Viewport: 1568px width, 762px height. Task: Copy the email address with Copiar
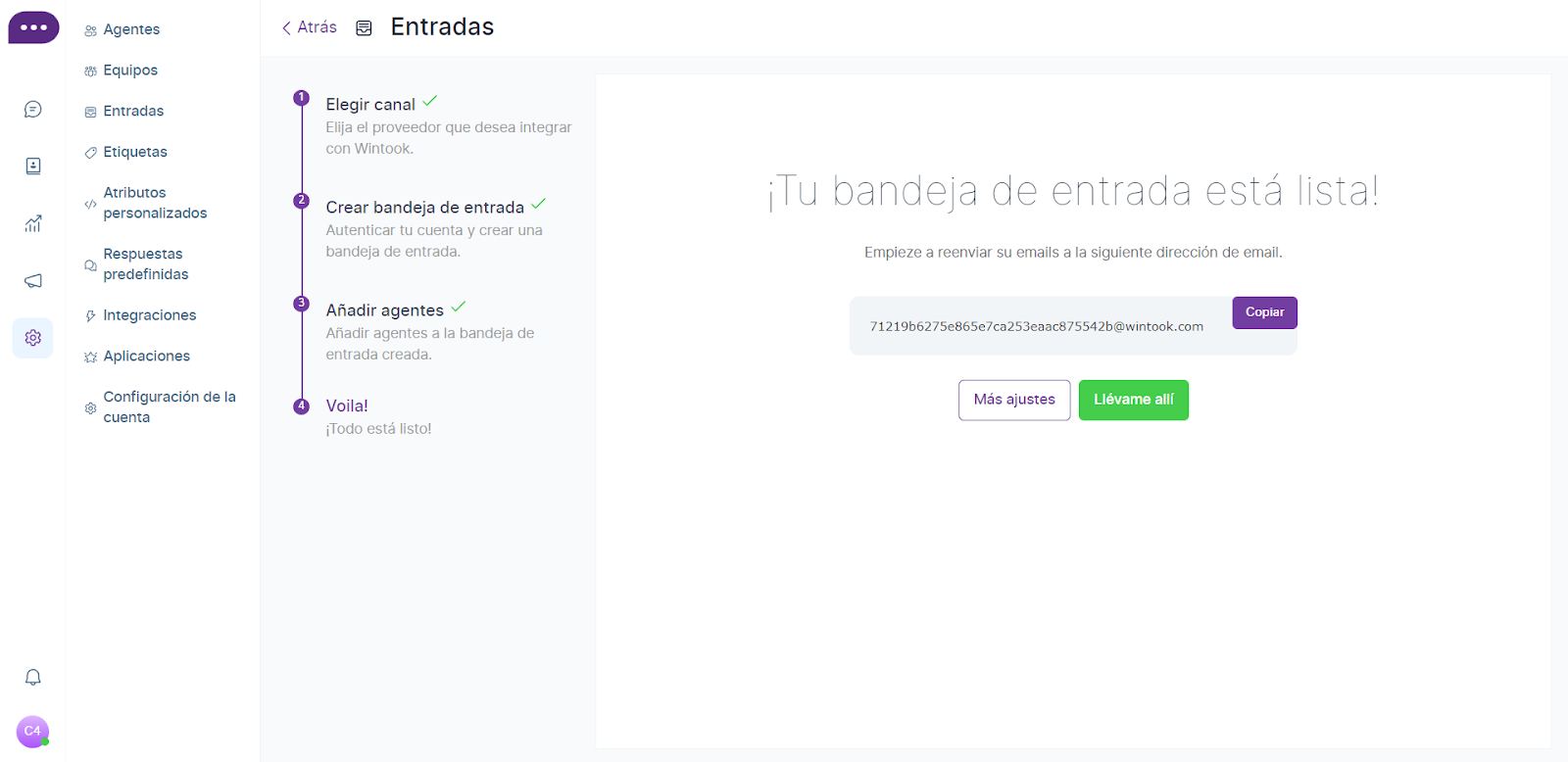coord(1264,312)
